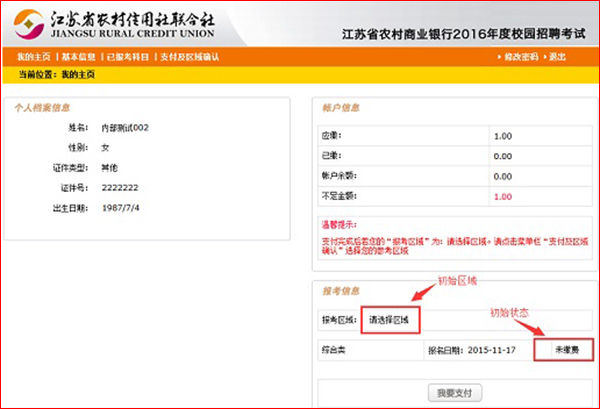The height and width of the screenshot is (409, 600).
Task: Click the red 不足金额 value 1.00
Action: [x=503, y=197]
